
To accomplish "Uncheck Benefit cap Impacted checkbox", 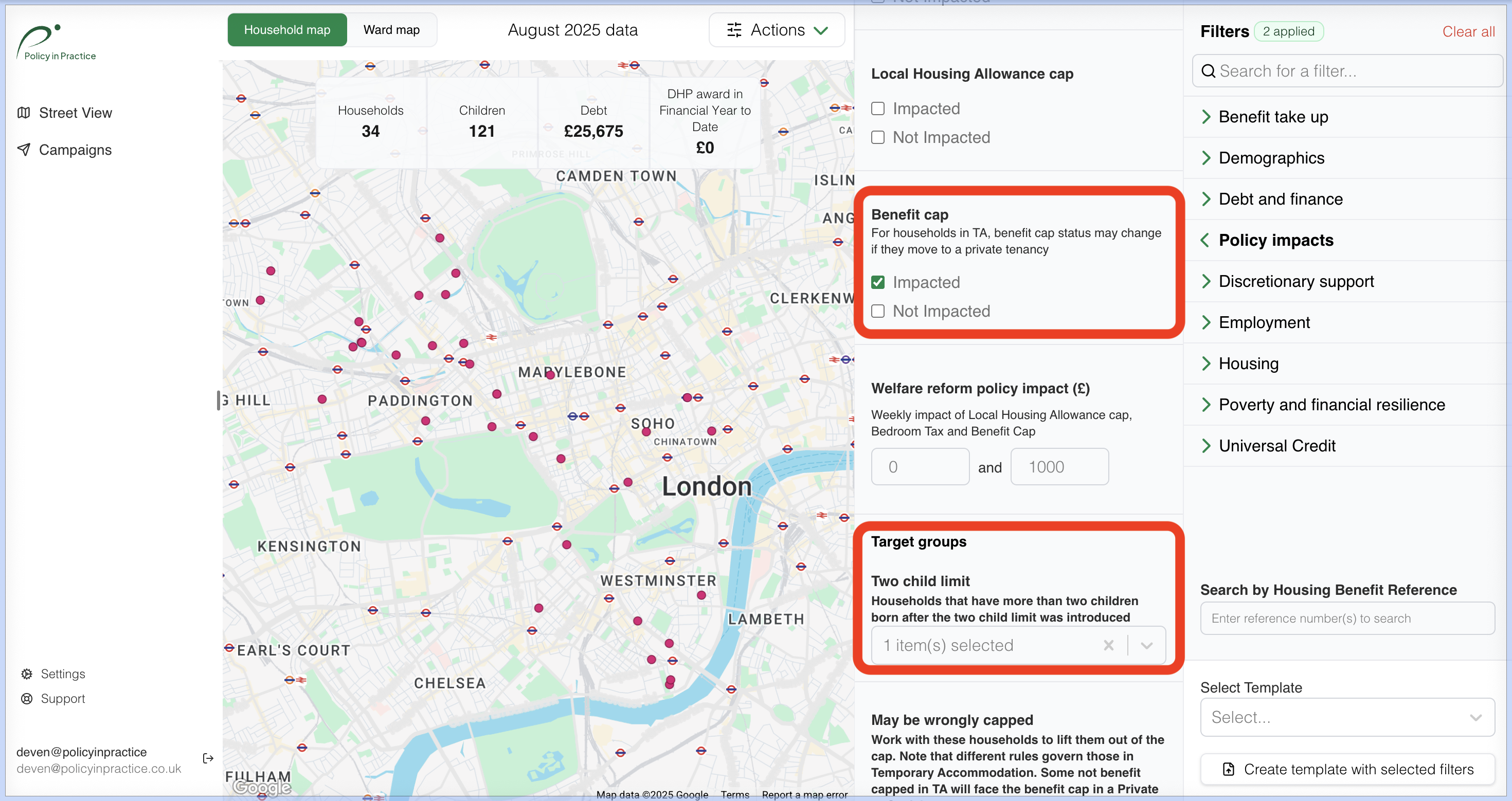I will pyautogui.click(x=877, y=282).
